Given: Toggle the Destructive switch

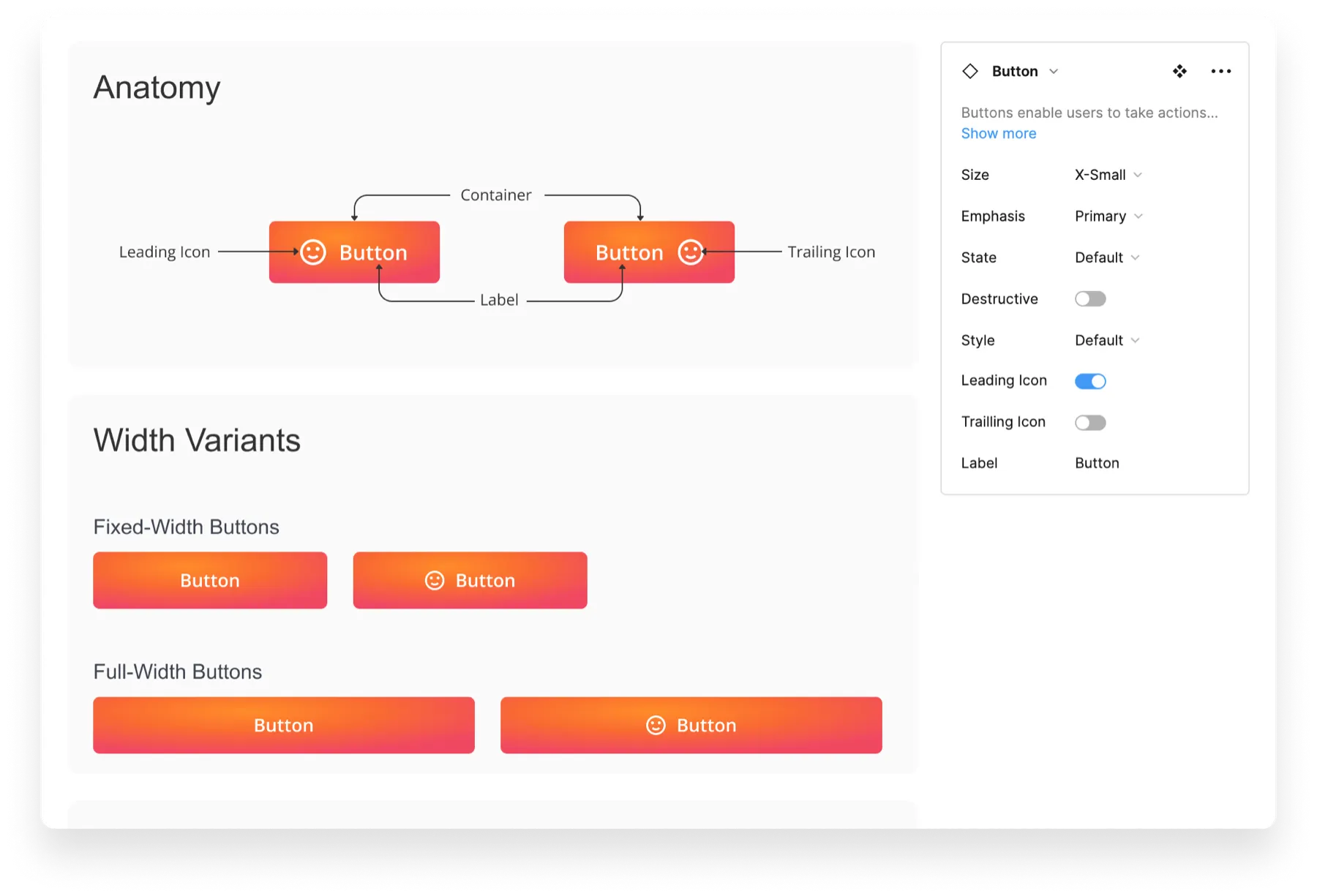Looking at the screenshot, I should click(1090, 299).
